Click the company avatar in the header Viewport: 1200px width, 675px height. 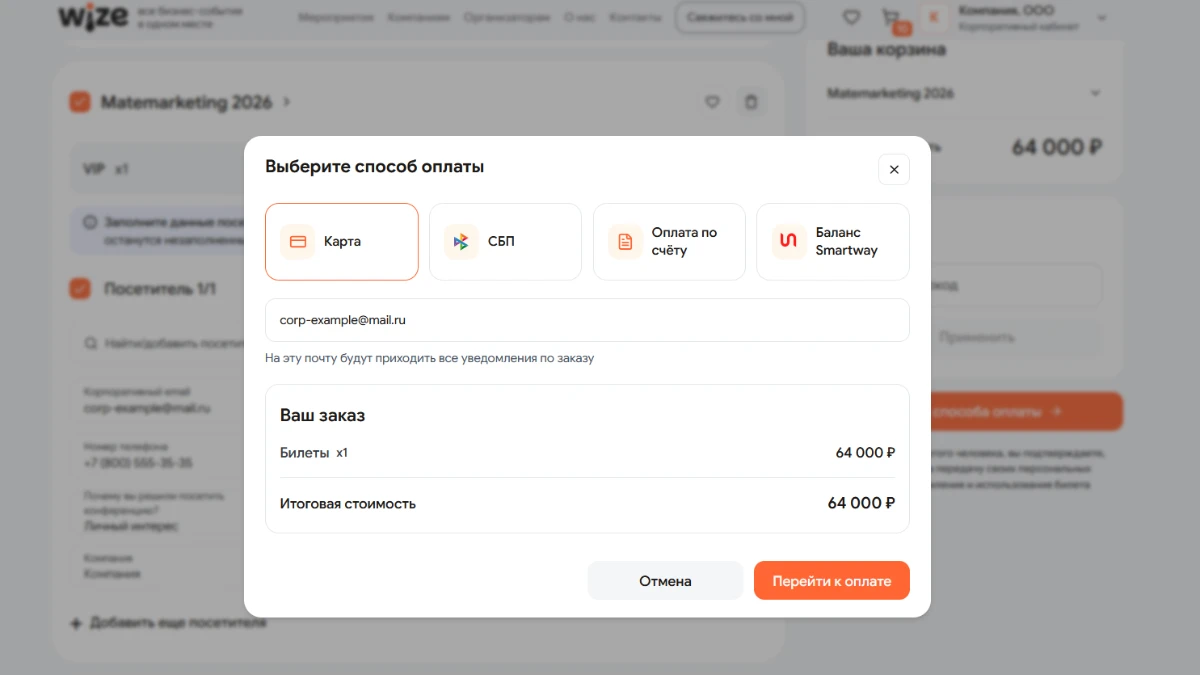(x=935, y=18)
